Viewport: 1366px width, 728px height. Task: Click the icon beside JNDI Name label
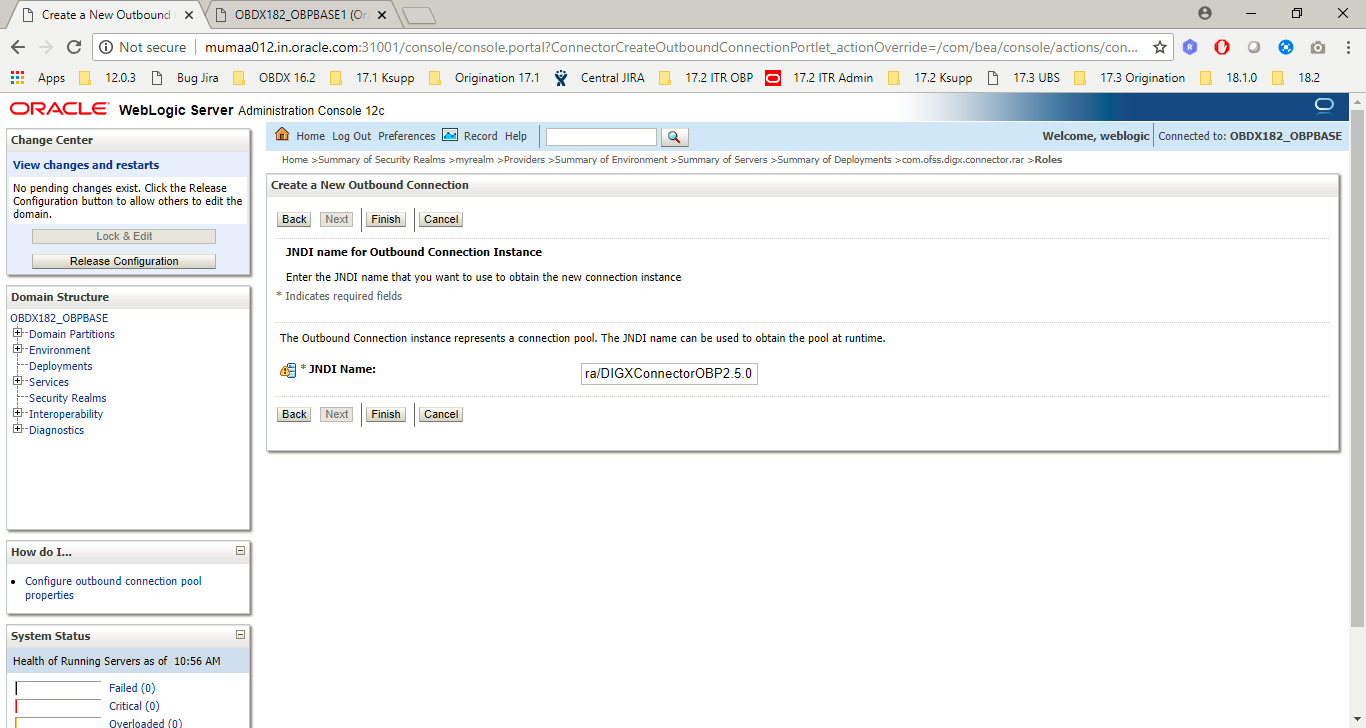tap(288, 370)
